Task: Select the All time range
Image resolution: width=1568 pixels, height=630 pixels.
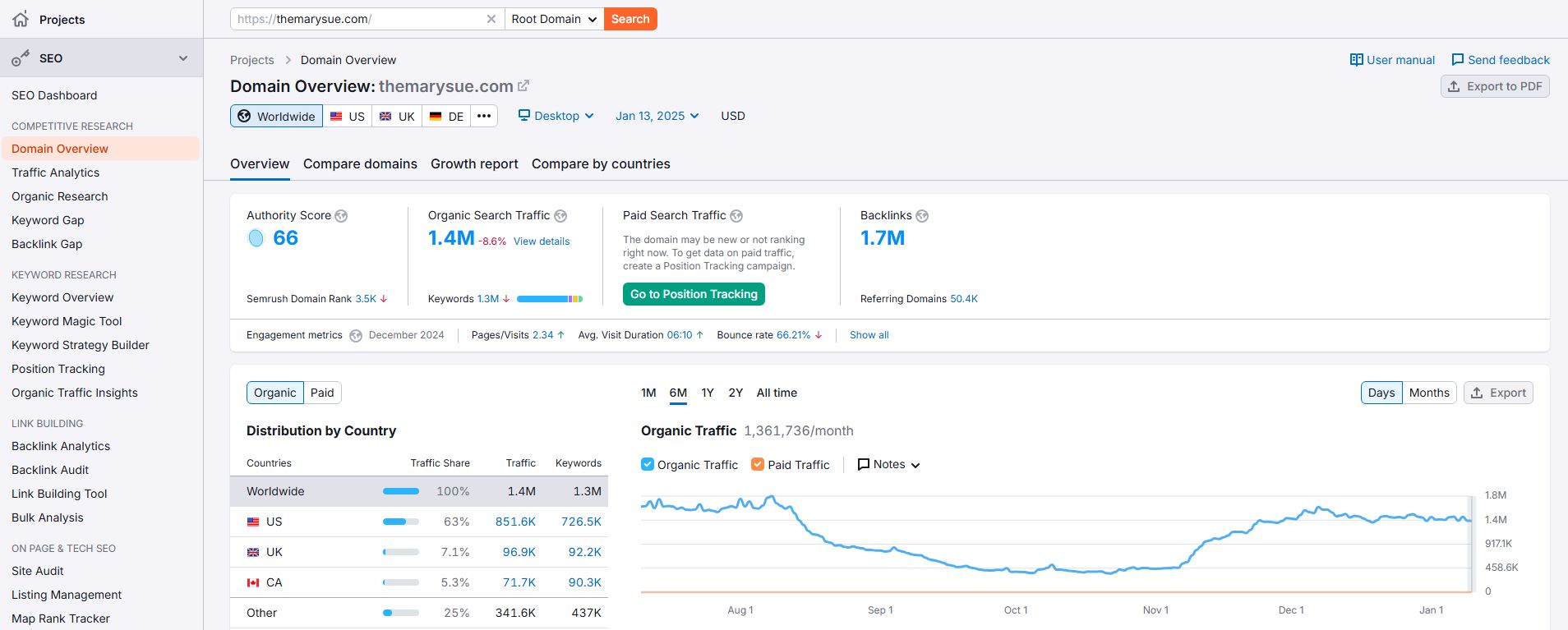Action: 777,393
